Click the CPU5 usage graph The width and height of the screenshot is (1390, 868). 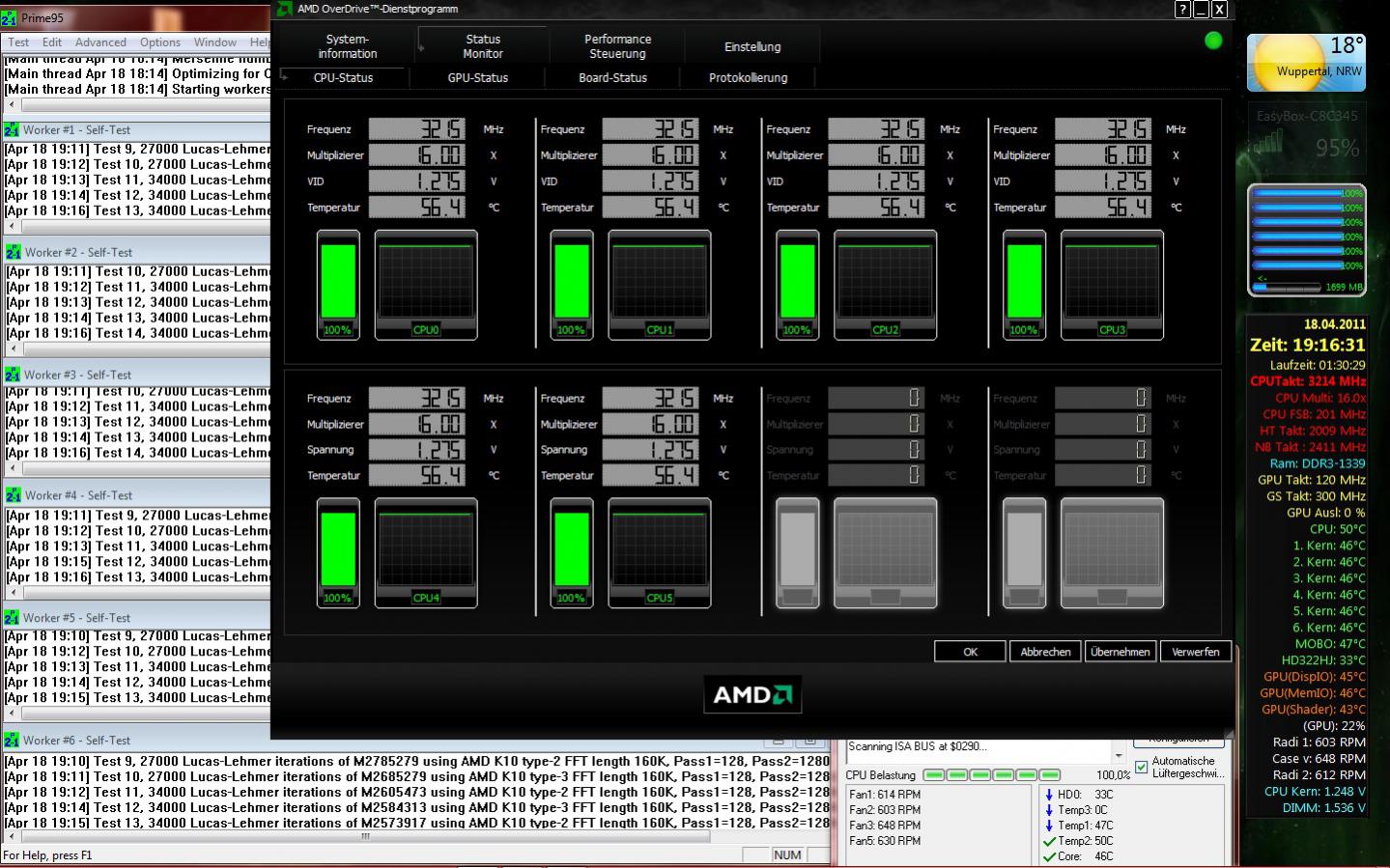[x=660, y=553]
